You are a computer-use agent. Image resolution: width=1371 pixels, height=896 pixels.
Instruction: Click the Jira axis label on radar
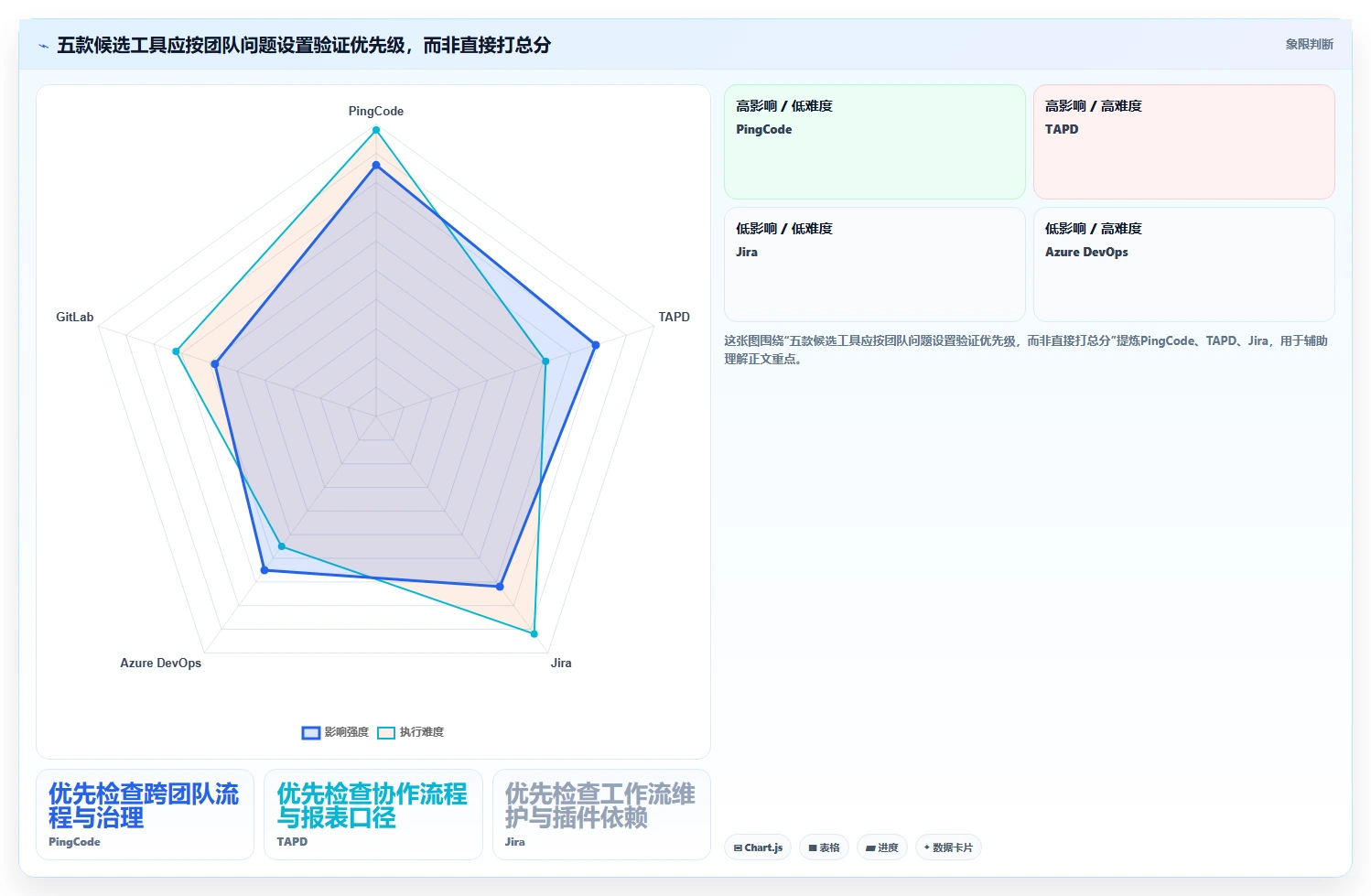pyautogui.click(x=561, y=663)
